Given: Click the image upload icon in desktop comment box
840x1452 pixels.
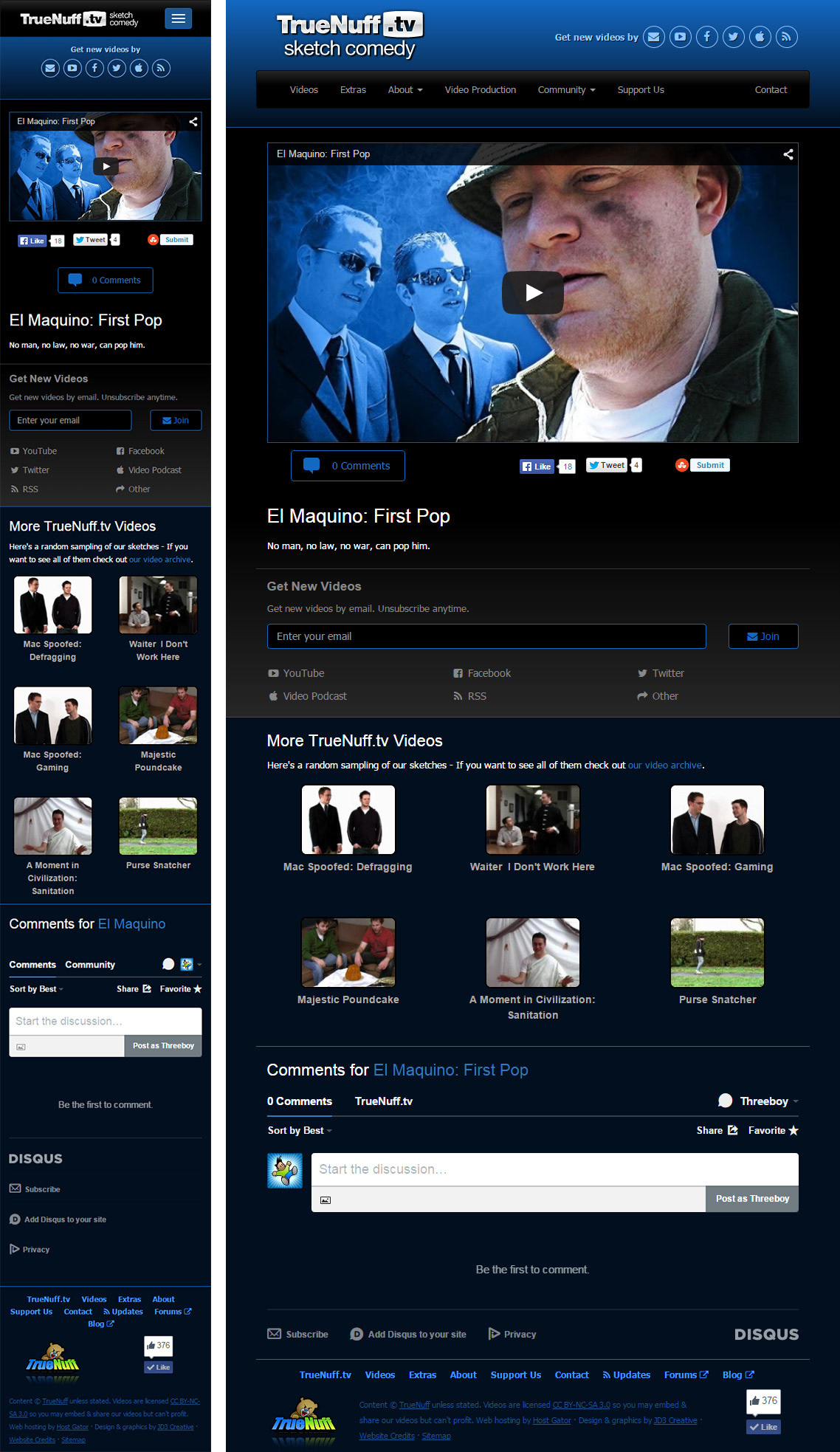Looking at the screenshot, I should click(x=326, y=1200).
